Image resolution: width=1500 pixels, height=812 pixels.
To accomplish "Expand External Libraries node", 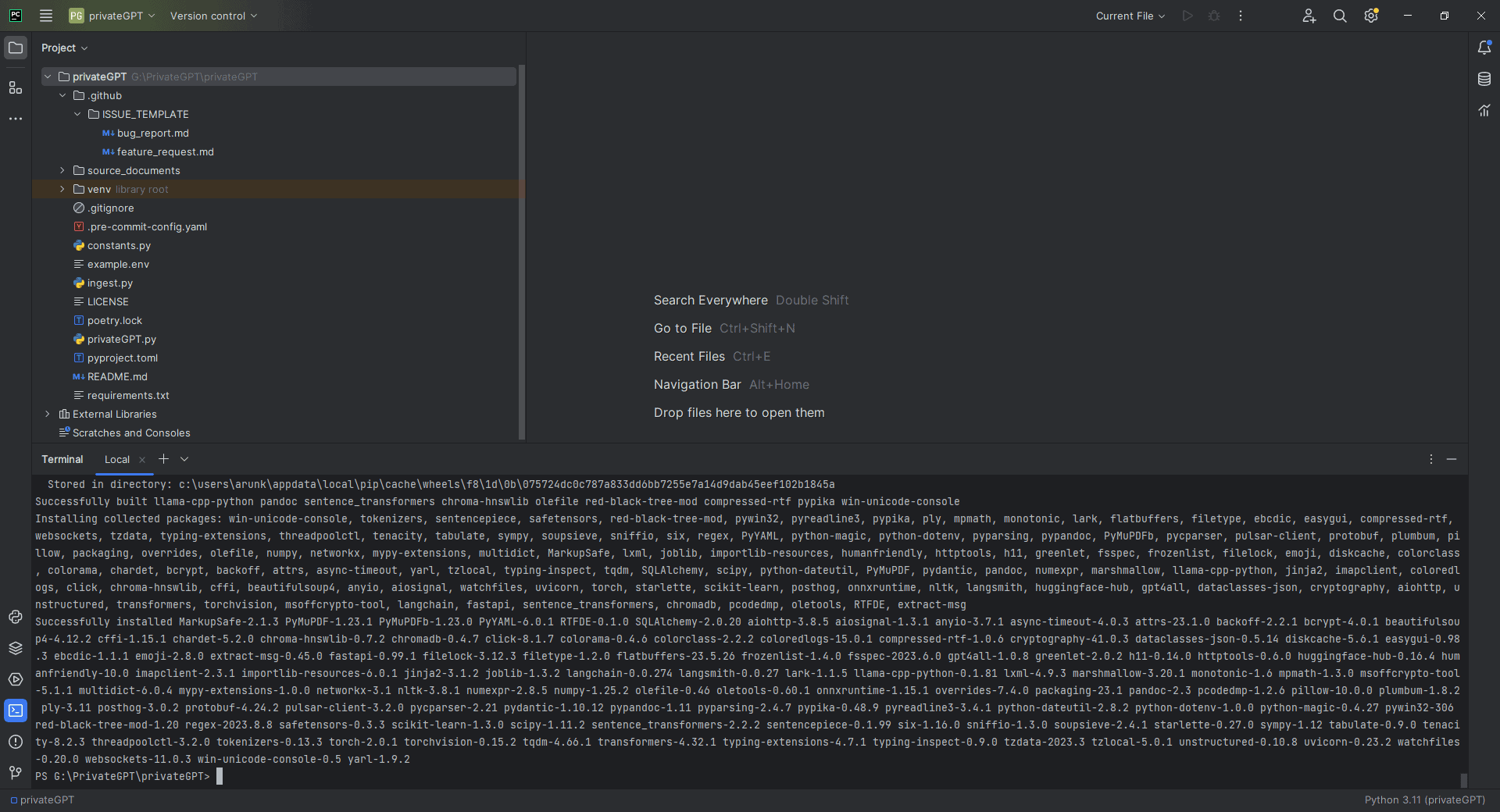I will click(x=48, y=414).
